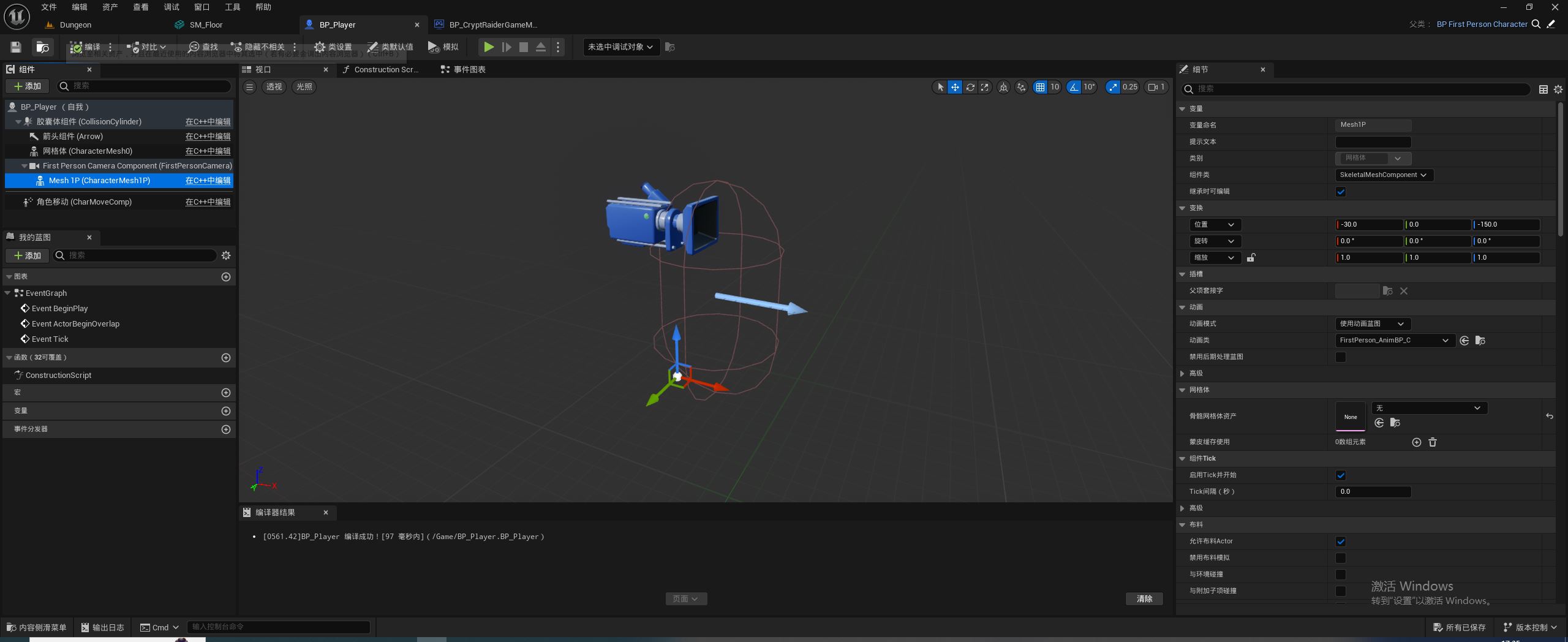Screen dimensions: 1568x642
Task: Click the 添加 button in Components panel
Action: (x=28, y=86)
